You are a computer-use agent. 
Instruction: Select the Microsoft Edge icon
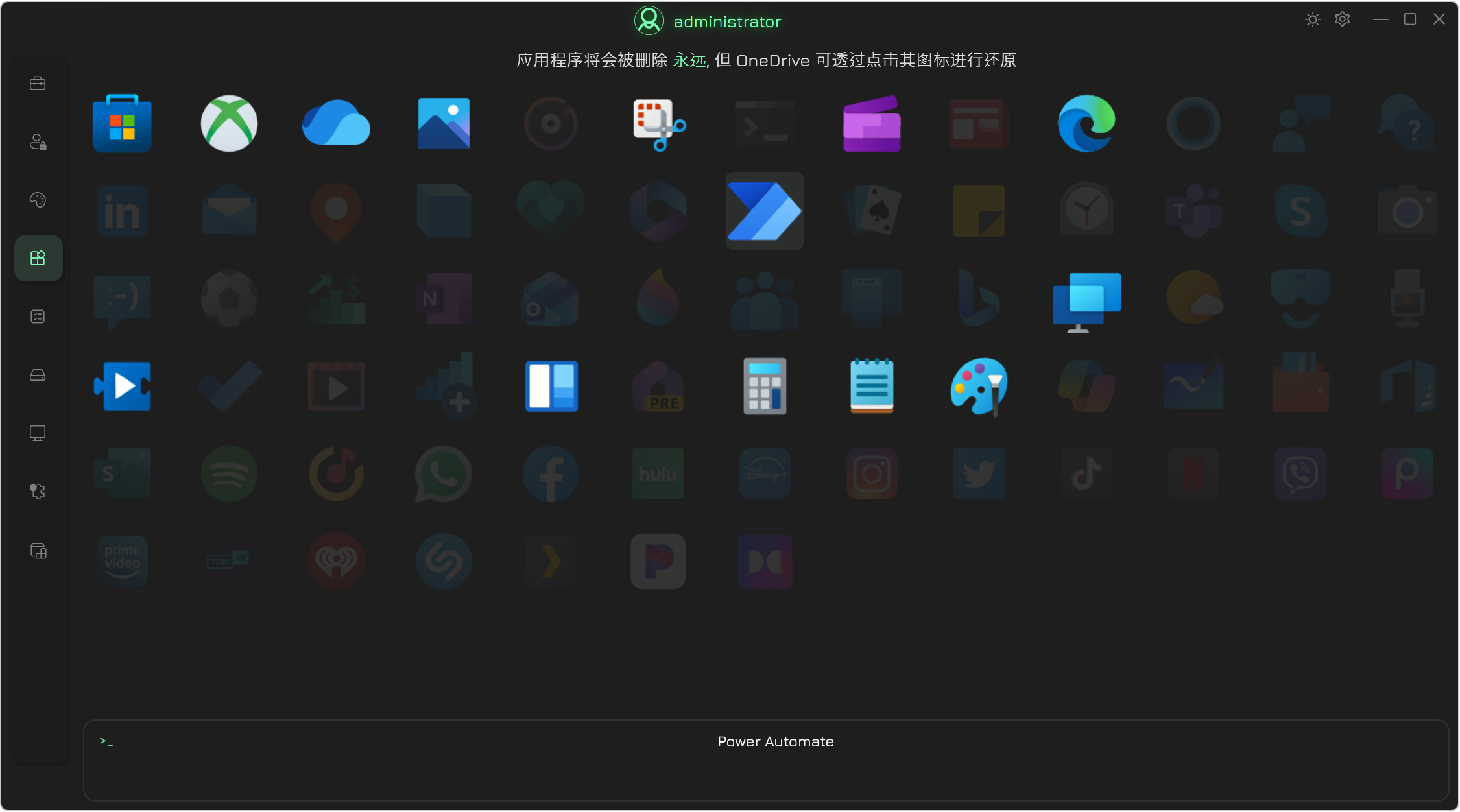(x=1086, y=123)
